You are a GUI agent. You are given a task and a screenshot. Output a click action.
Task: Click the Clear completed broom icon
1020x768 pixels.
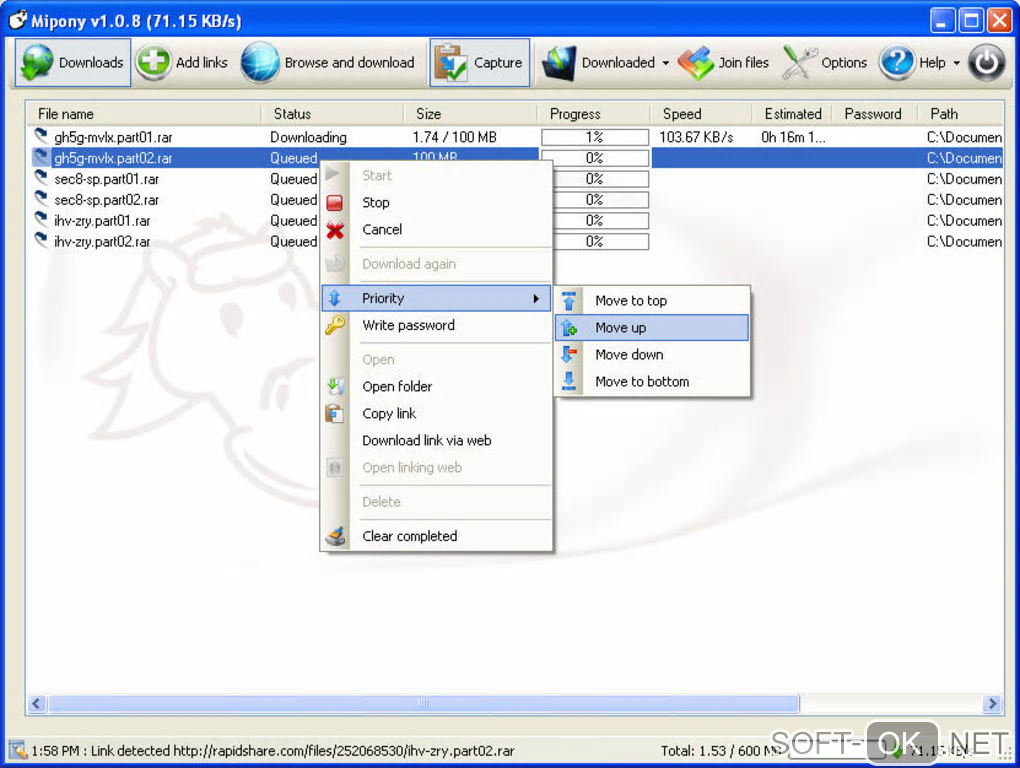[x=336, y=536]
